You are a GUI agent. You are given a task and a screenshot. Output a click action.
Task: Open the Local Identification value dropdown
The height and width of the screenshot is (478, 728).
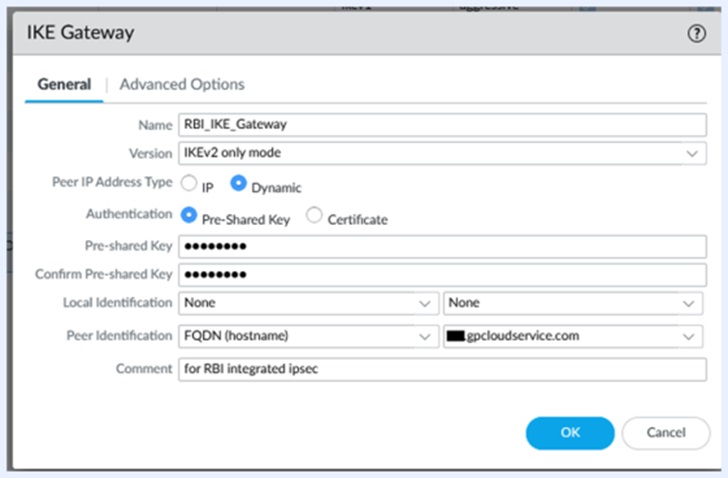[574, 303]
